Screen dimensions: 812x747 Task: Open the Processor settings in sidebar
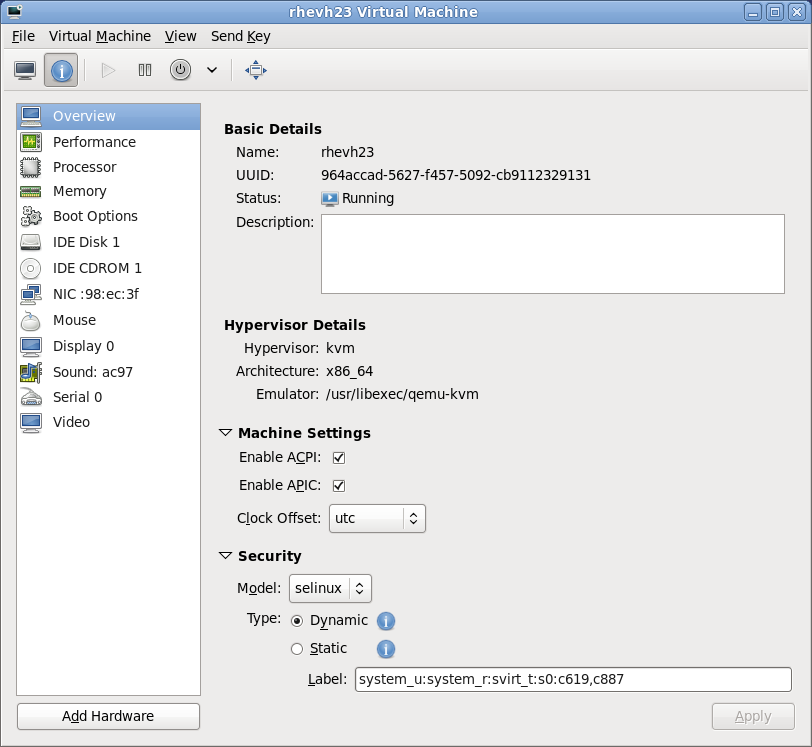(x=84, y=166)
